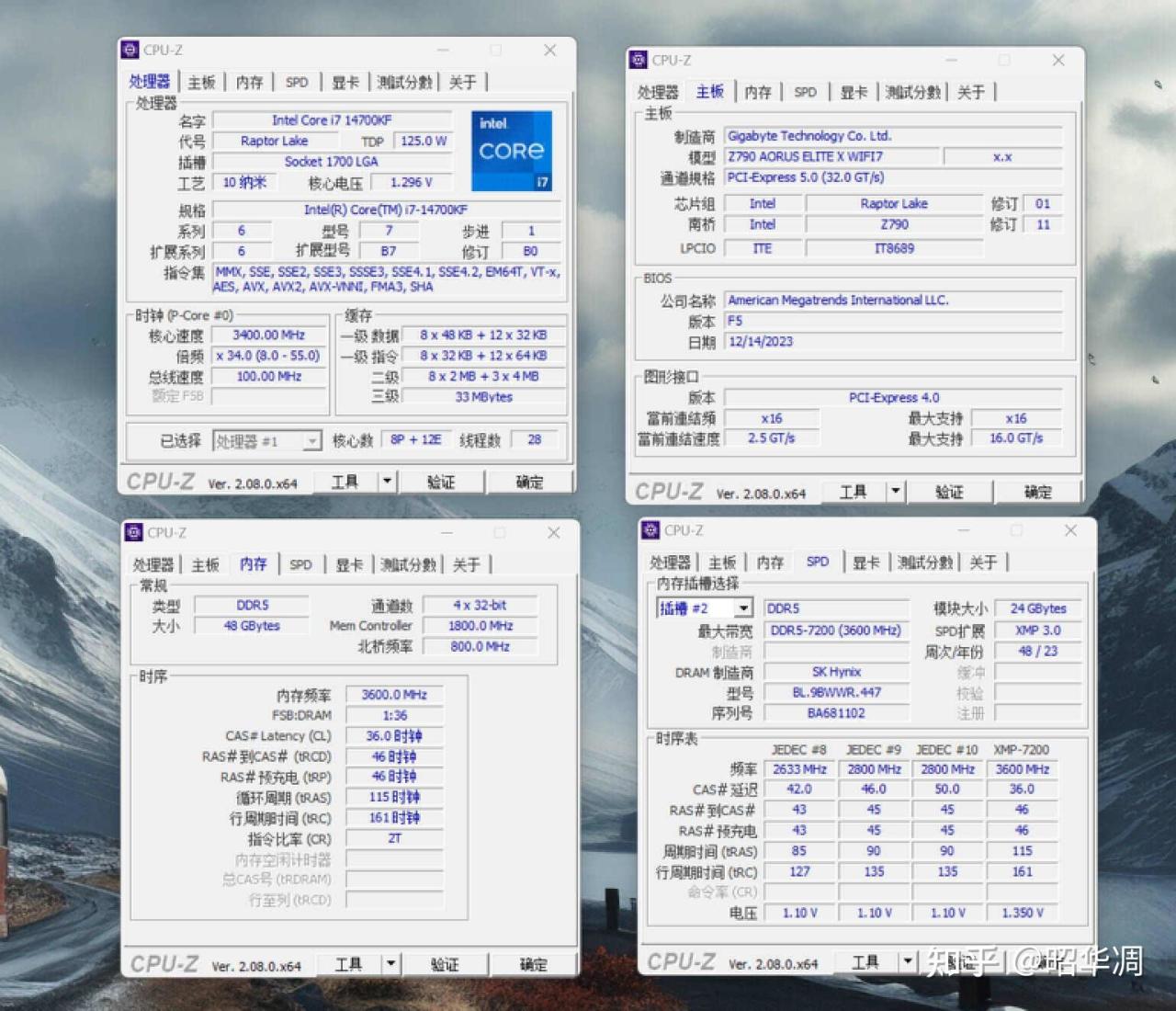
Task: Click the "Socket 1700 LGA" package value
Action: [332, 162]
